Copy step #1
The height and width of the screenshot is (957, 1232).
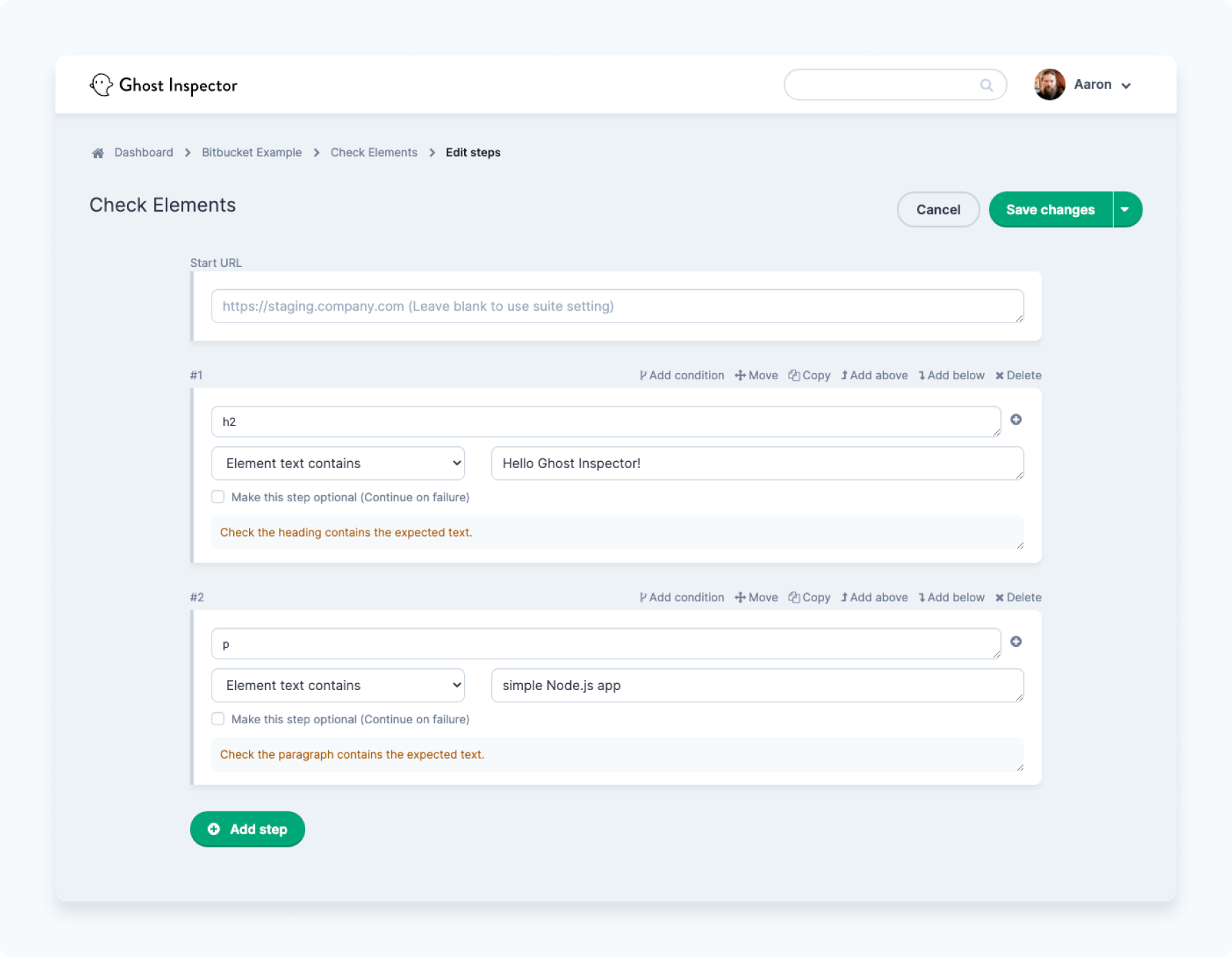click(809, 375)
